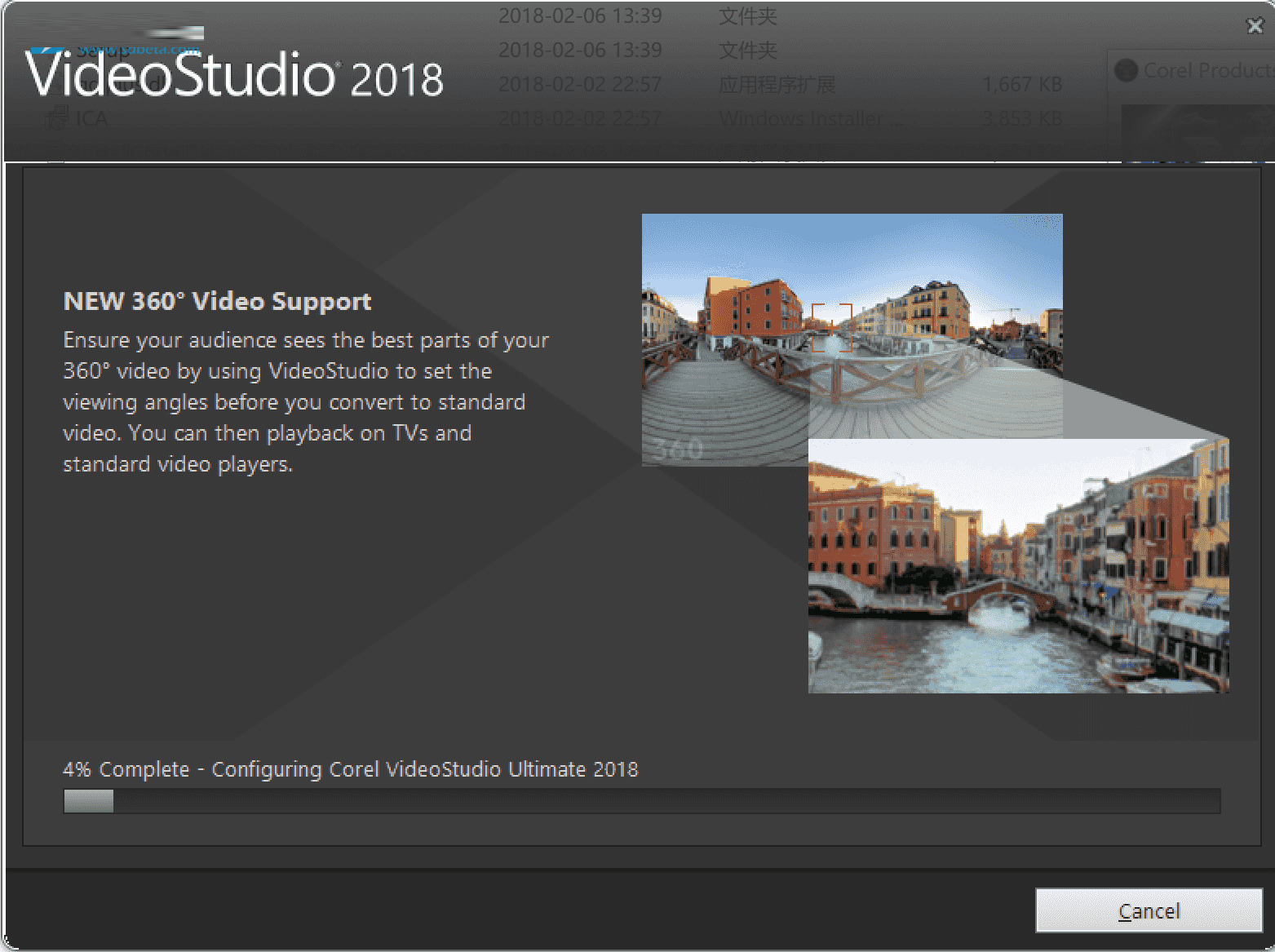Click the VideoStudio 2018 logo

[x=234, y=75]
